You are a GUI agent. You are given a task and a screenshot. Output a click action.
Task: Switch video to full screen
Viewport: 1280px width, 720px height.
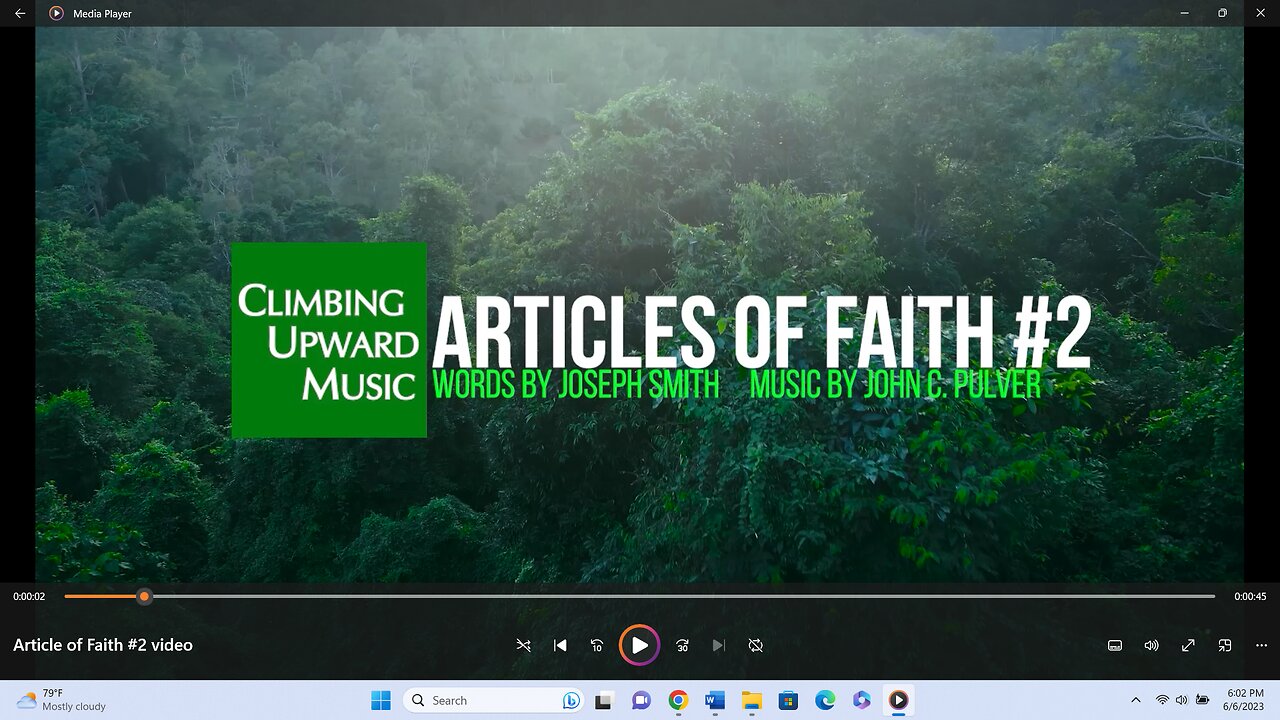1188,646
